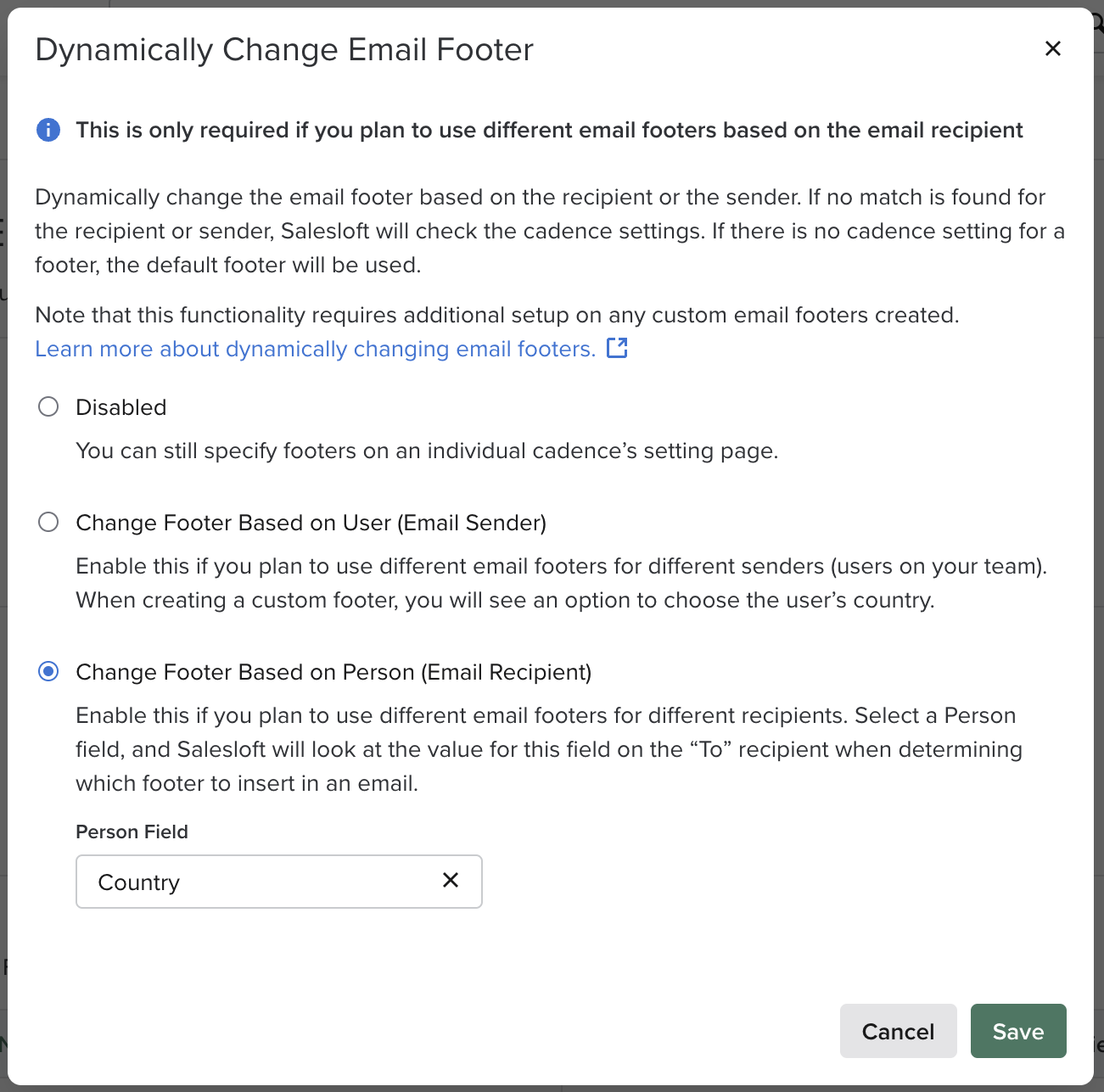This screenshot has width=1104, height=1092.
Task: Click the "Note that this functionality requires" sentence
Action: click(x=496, y=315)
